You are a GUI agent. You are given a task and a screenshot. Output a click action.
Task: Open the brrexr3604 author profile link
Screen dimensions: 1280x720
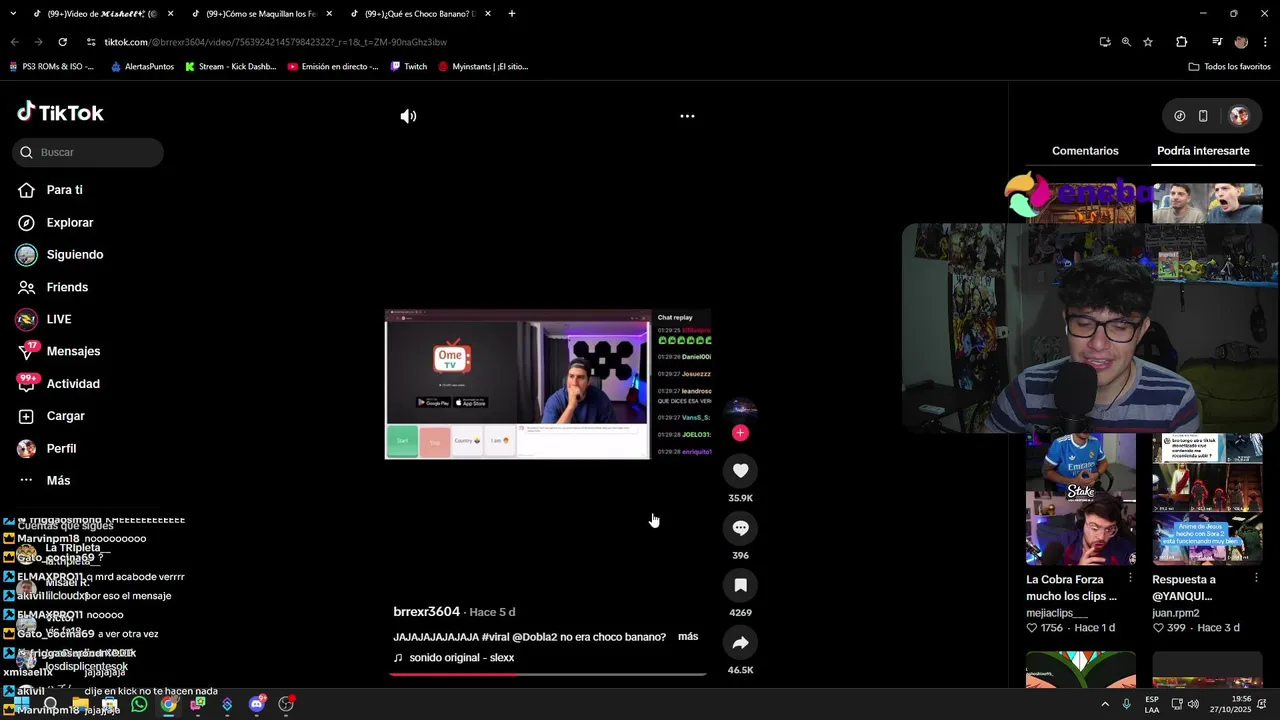pyautogui.click(x=426, y=611)
